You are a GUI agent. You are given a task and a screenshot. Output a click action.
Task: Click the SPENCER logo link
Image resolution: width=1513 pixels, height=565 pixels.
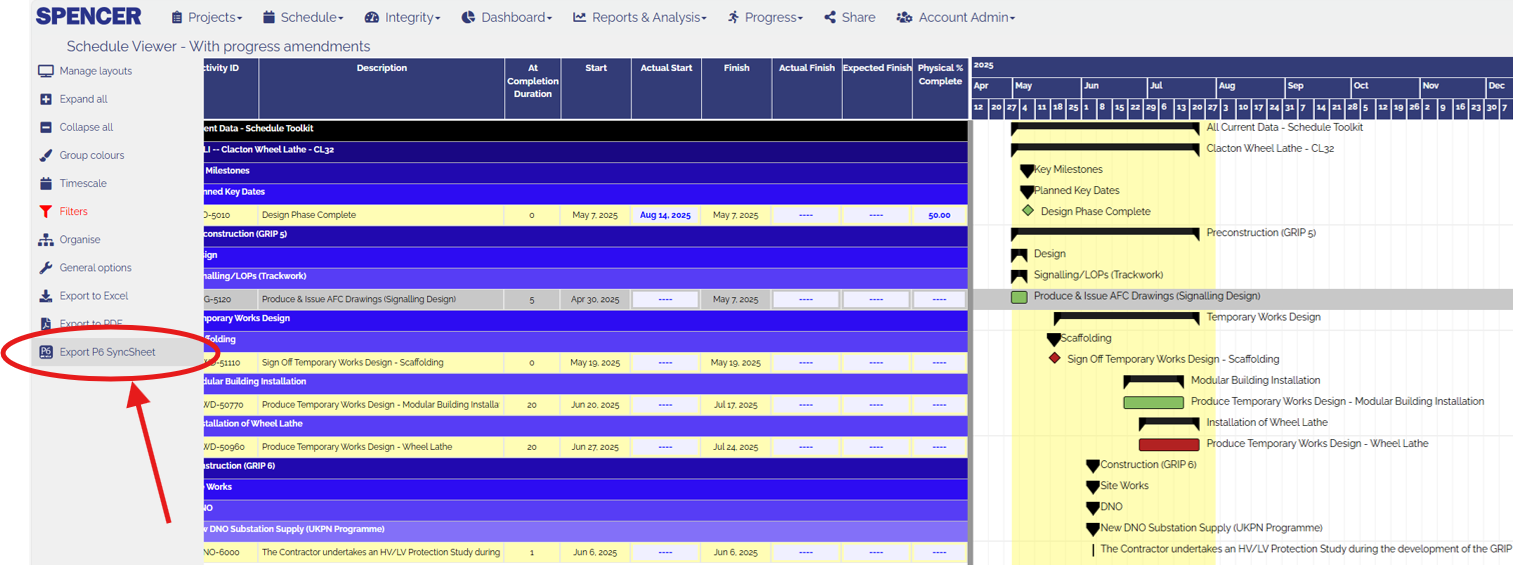[88, 16]
